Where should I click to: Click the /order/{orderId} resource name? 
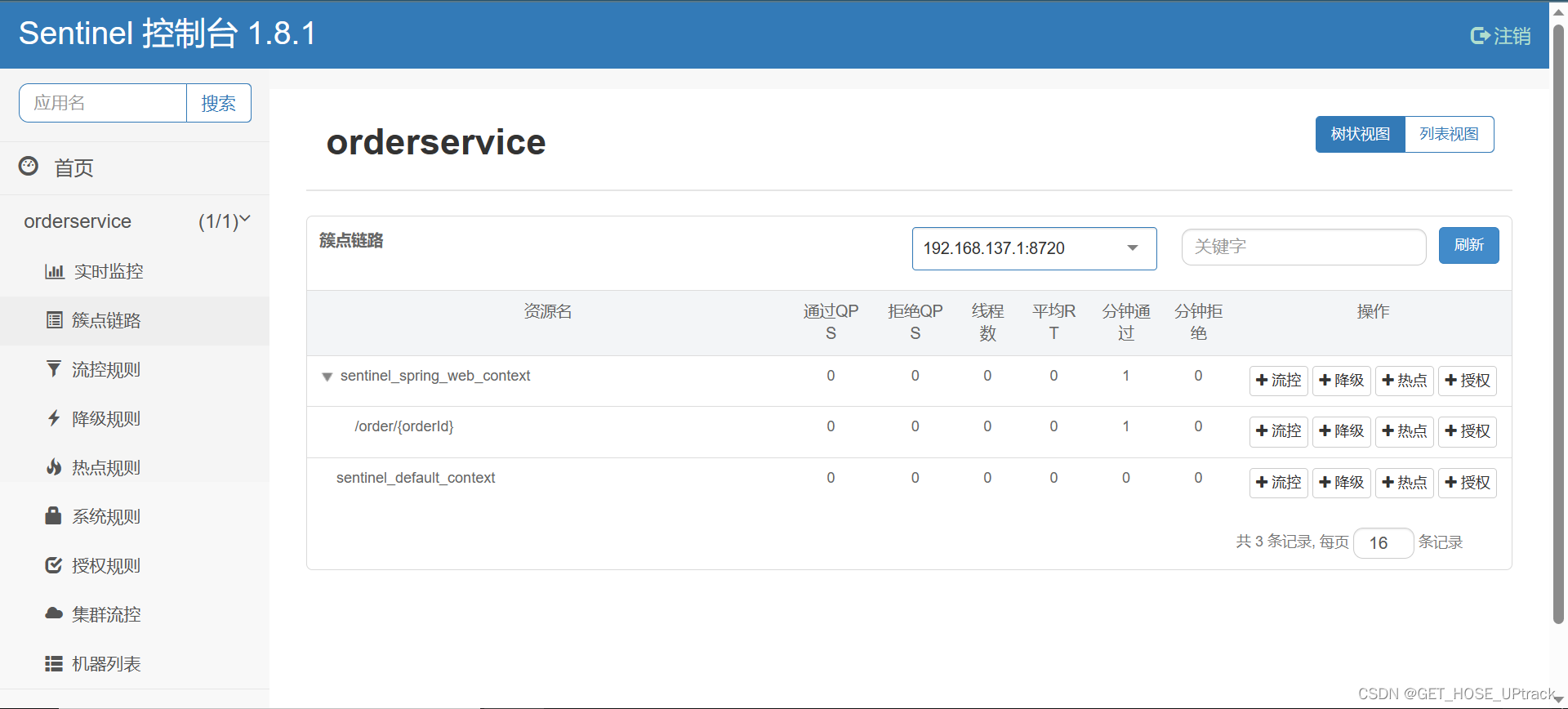click(x=404, y=426)
